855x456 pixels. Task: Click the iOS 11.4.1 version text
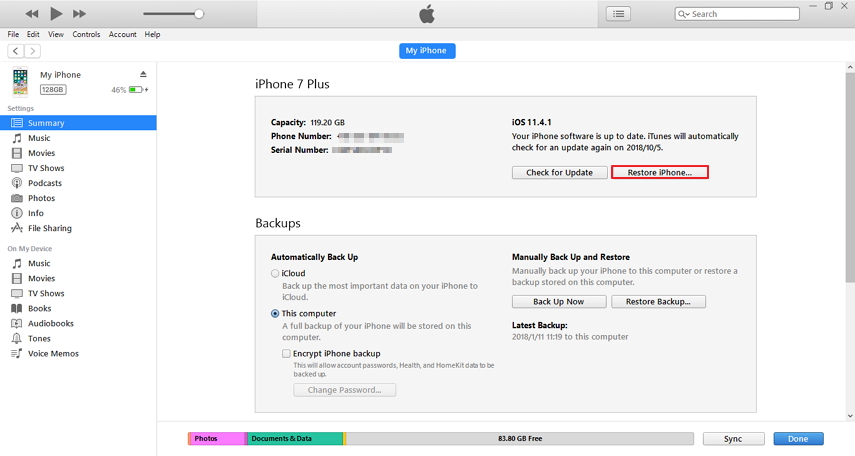(x=531, y=122)
